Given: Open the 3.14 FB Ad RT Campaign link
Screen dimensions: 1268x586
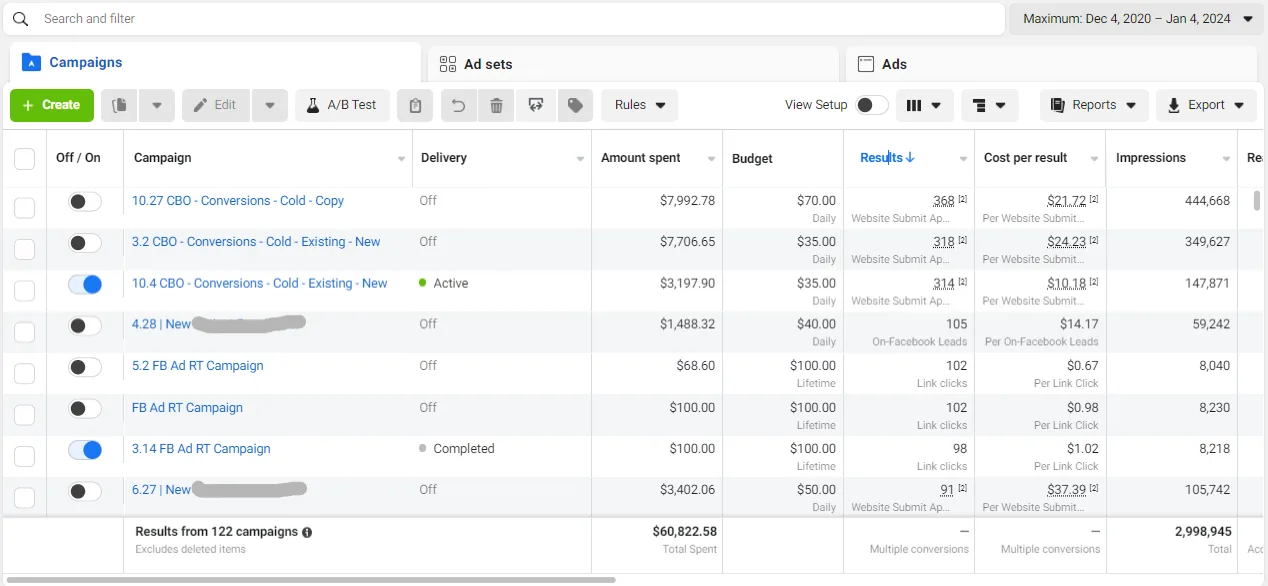Looking at the screenshot, I should 201,449.
